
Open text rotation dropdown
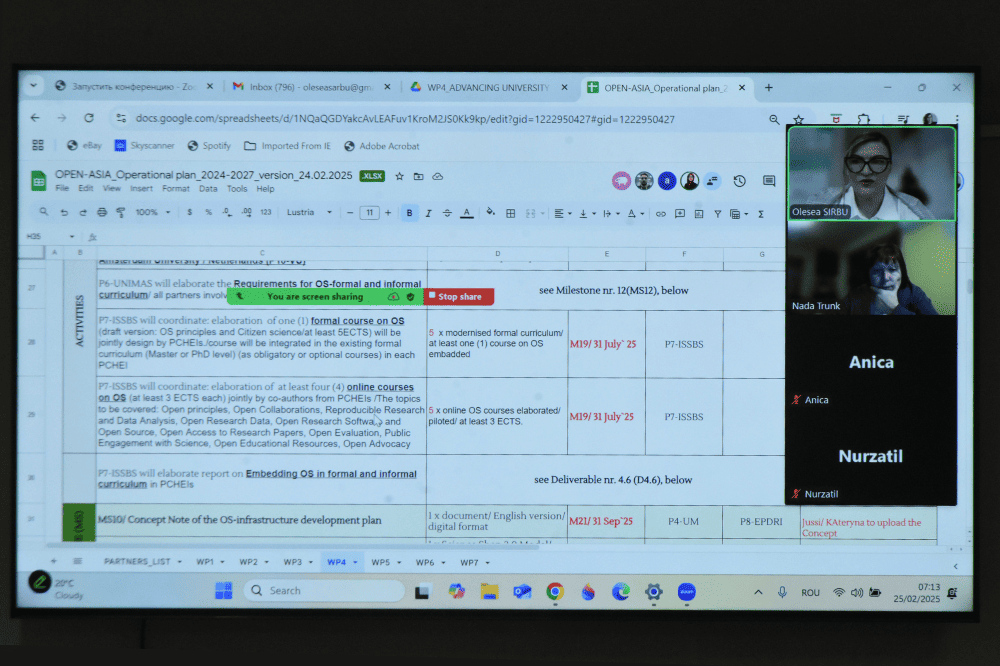pyautogui.click(x=635, y=214)
